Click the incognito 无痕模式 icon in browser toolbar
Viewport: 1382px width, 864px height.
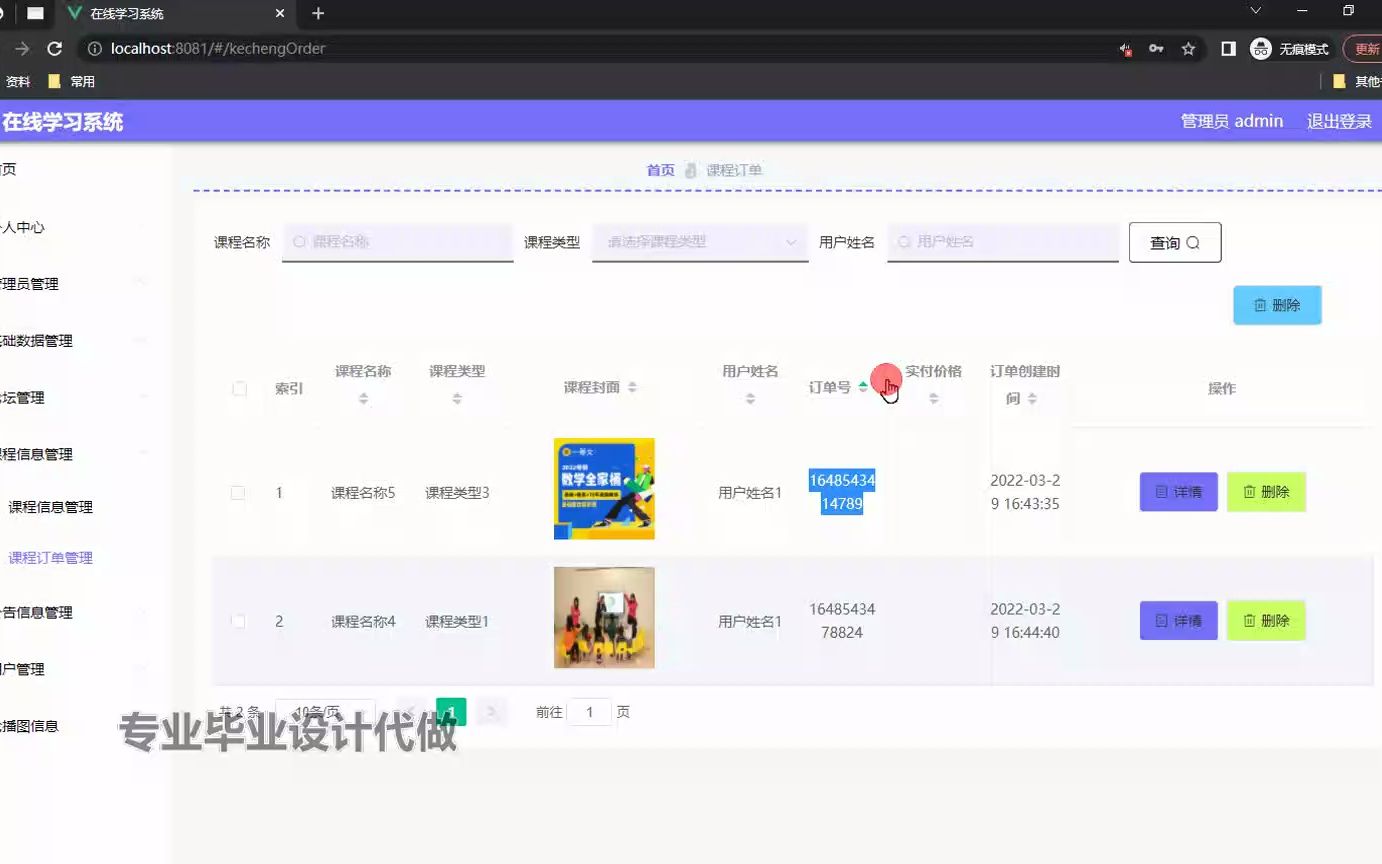click(1260, 47)
